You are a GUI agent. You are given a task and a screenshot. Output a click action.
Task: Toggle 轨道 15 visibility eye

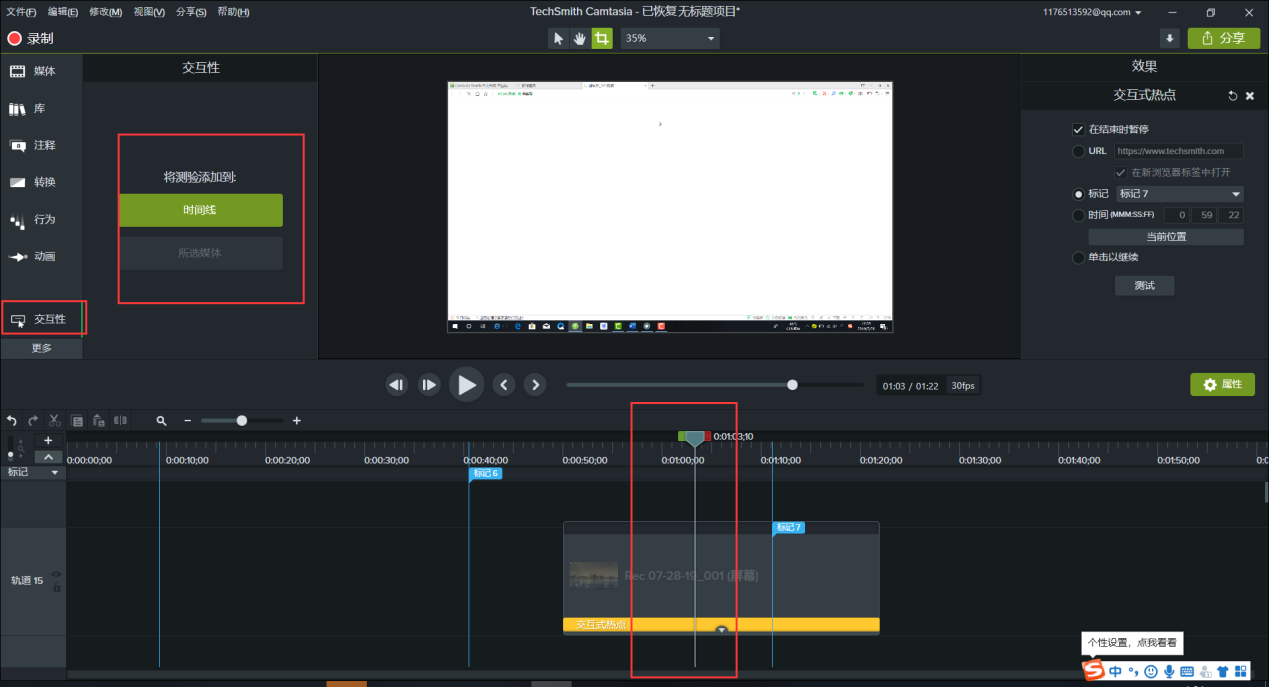tap(56, 574)
